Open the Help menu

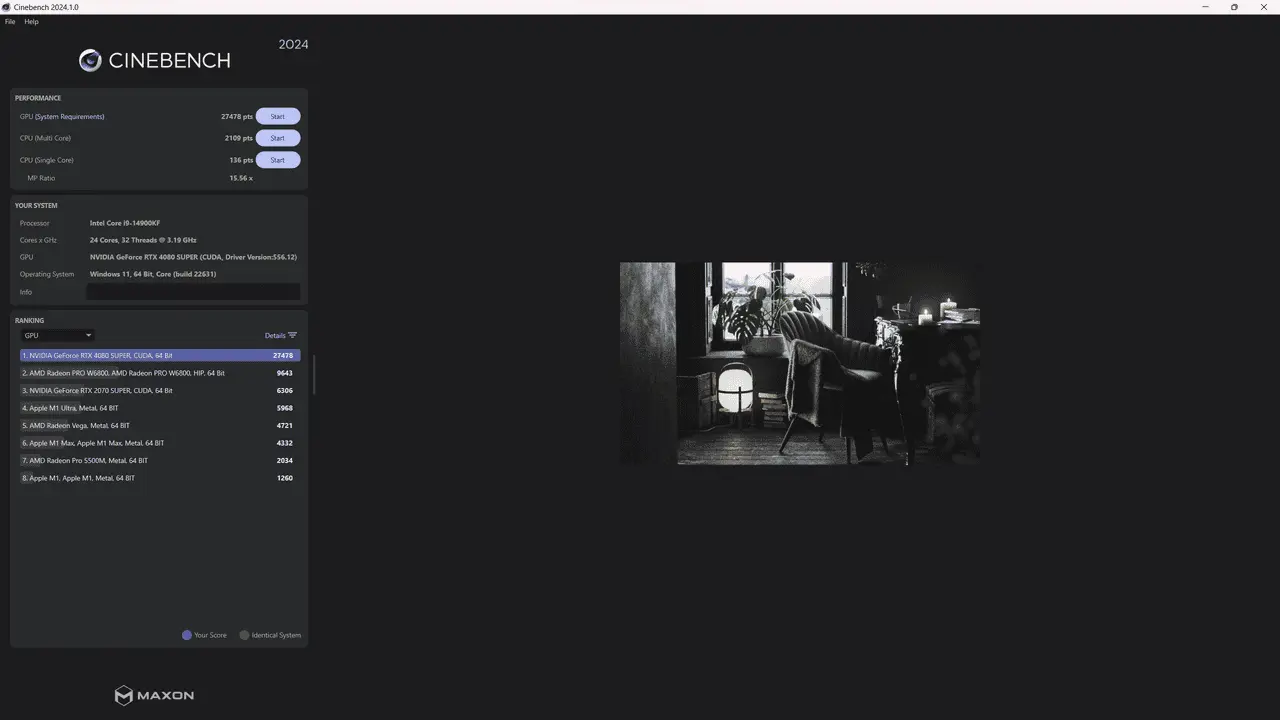click(x=31, y=21)
